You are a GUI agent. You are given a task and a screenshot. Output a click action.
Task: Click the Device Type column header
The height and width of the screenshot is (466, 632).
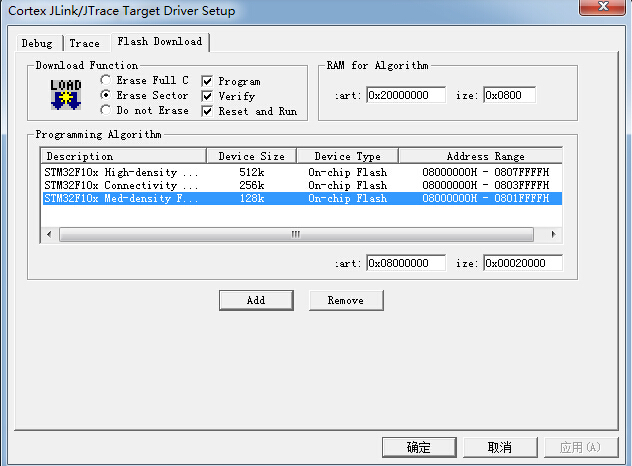click(347, 156)
